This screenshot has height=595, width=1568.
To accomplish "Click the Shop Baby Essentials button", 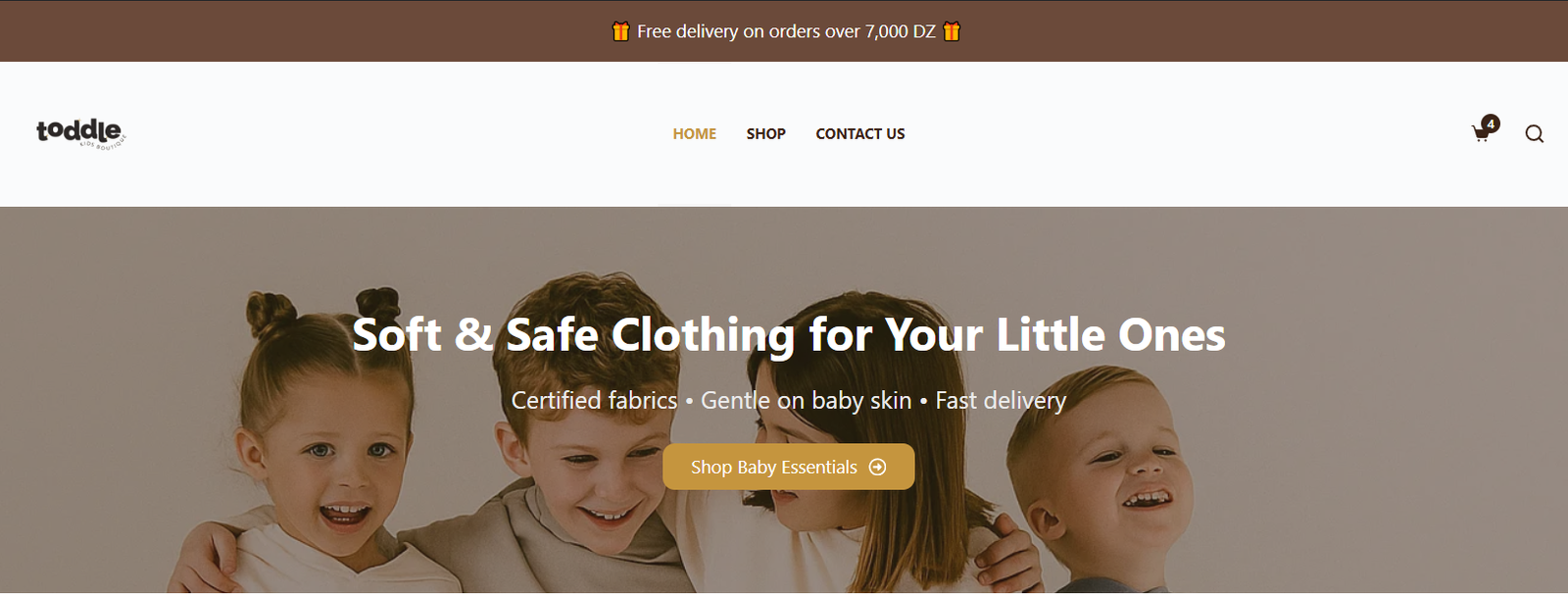I will 789,467.
